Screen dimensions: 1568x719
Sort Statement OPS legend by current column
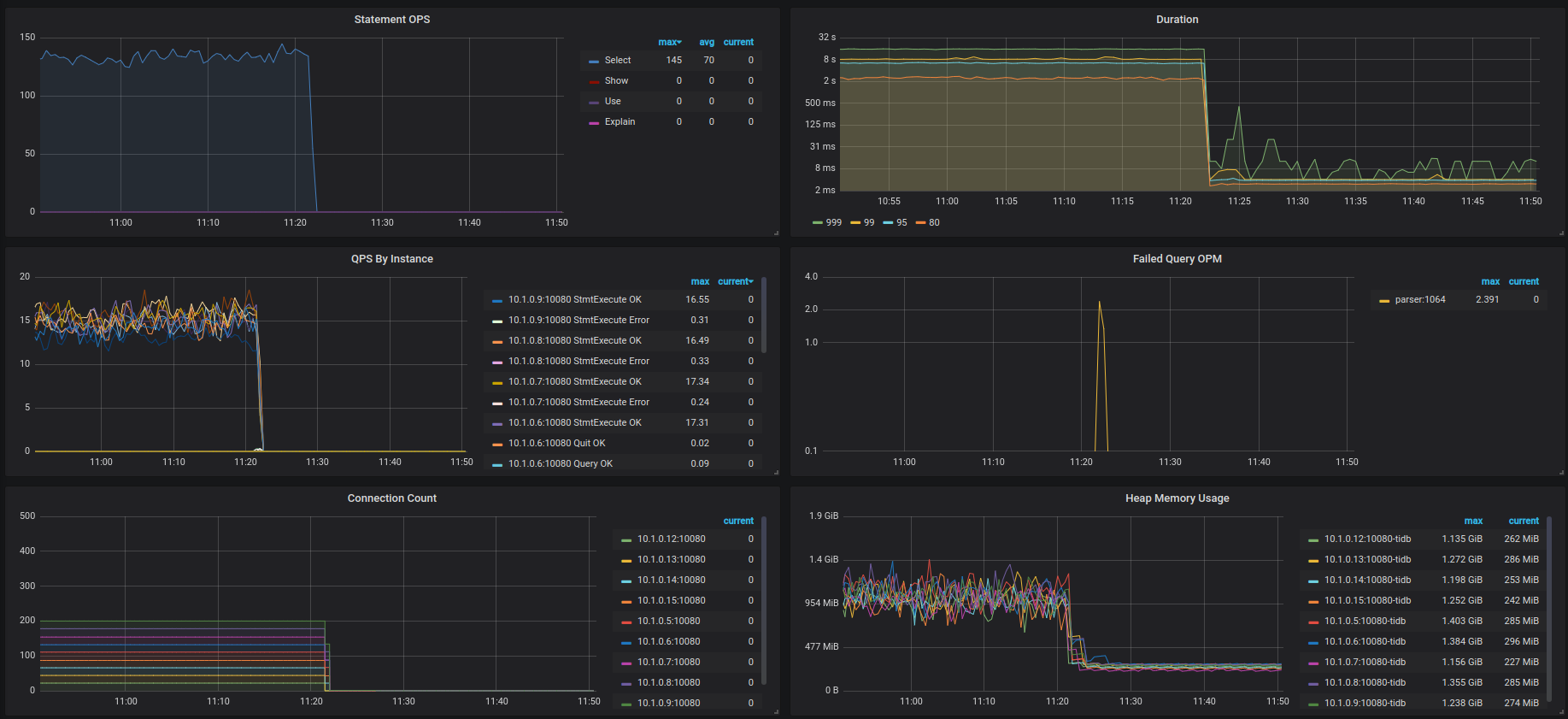[738, 42]
